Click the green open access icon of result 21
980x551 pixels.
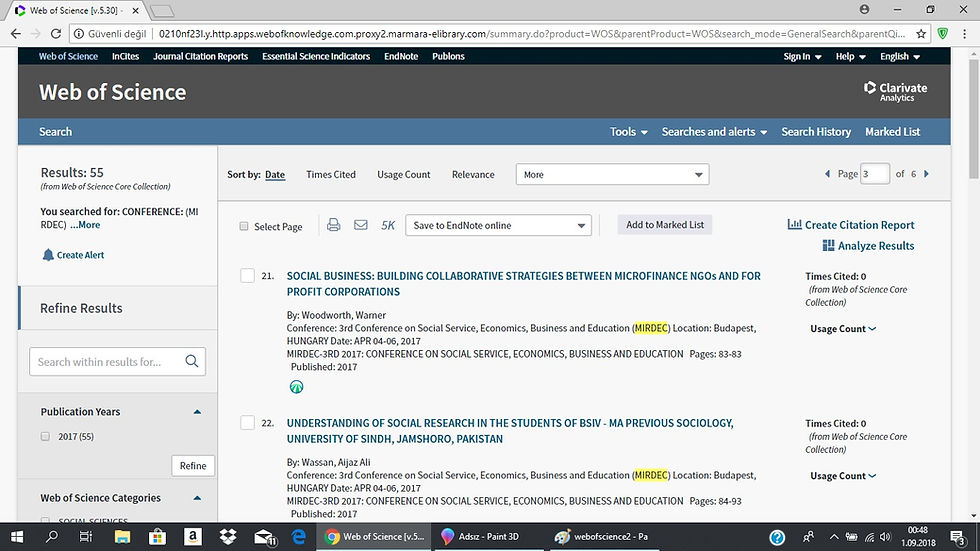coord(296,387)
